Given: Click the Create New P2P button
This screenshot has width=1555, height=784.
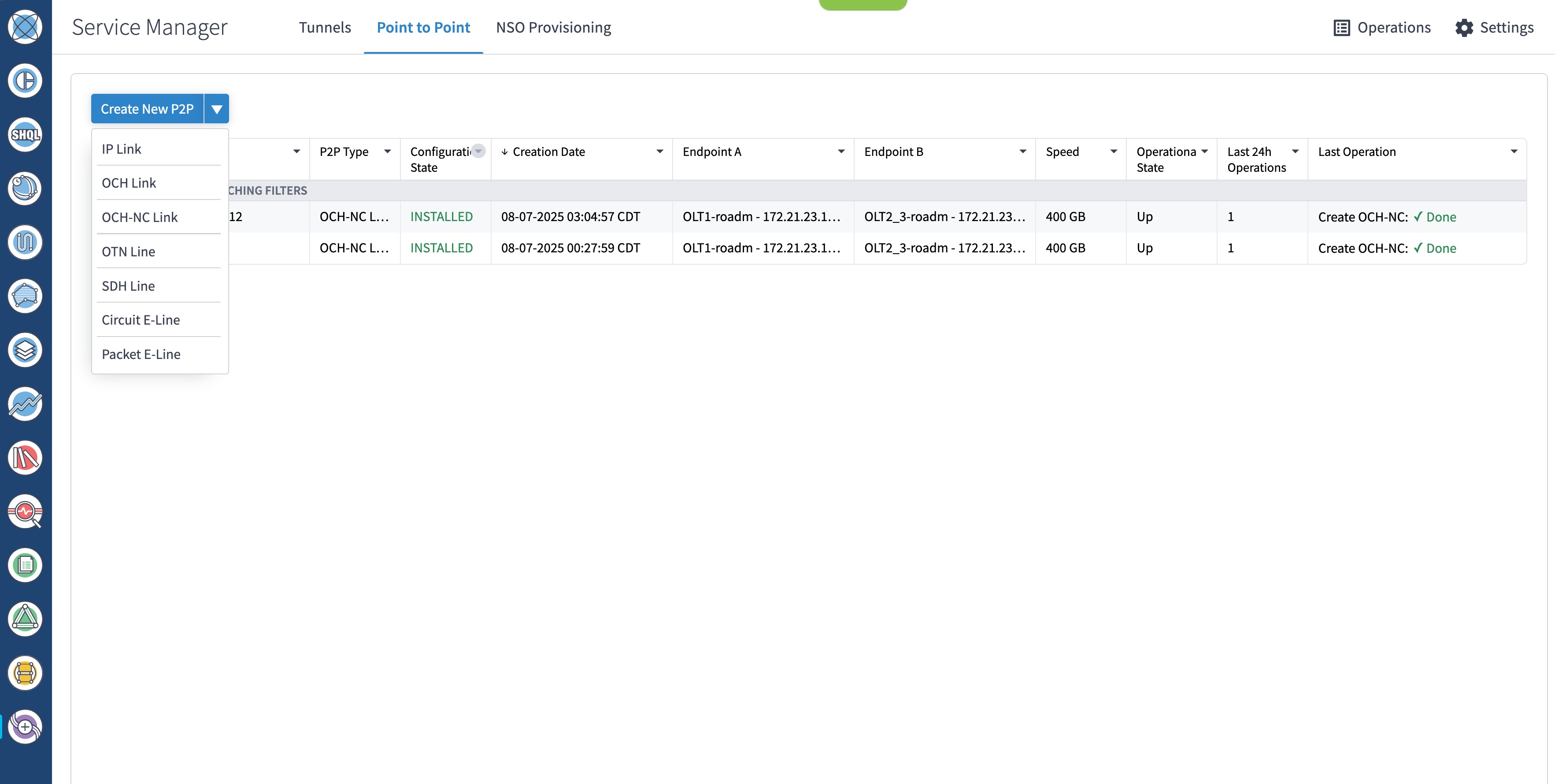Looking at the screenshot, I should click(147, 109).
